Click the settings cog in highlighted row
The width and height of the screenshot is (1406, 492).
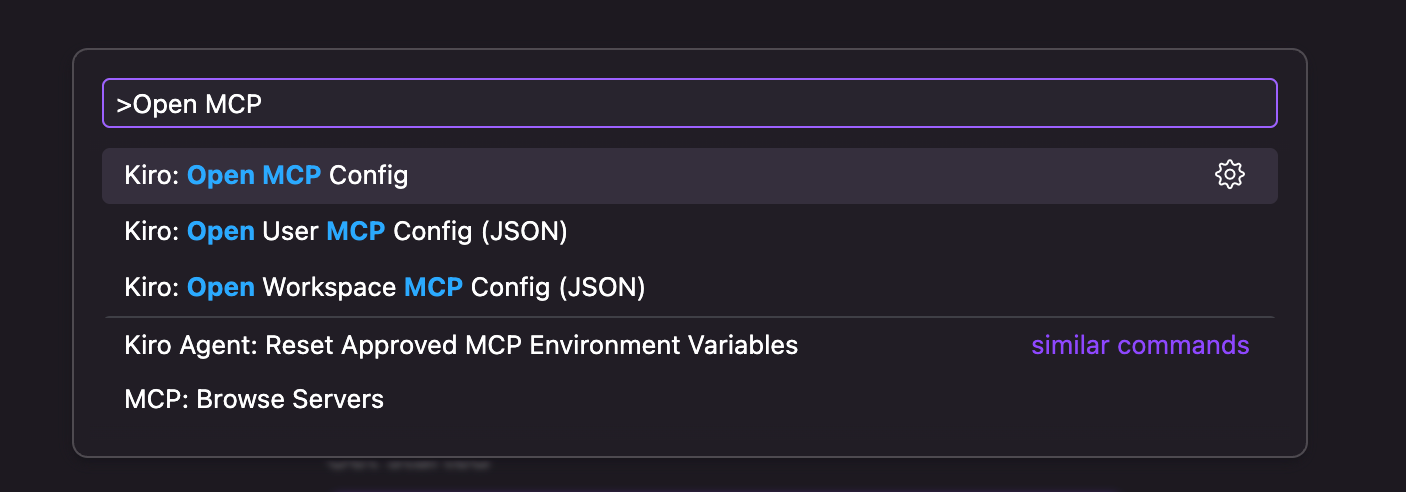point(1229,175)
